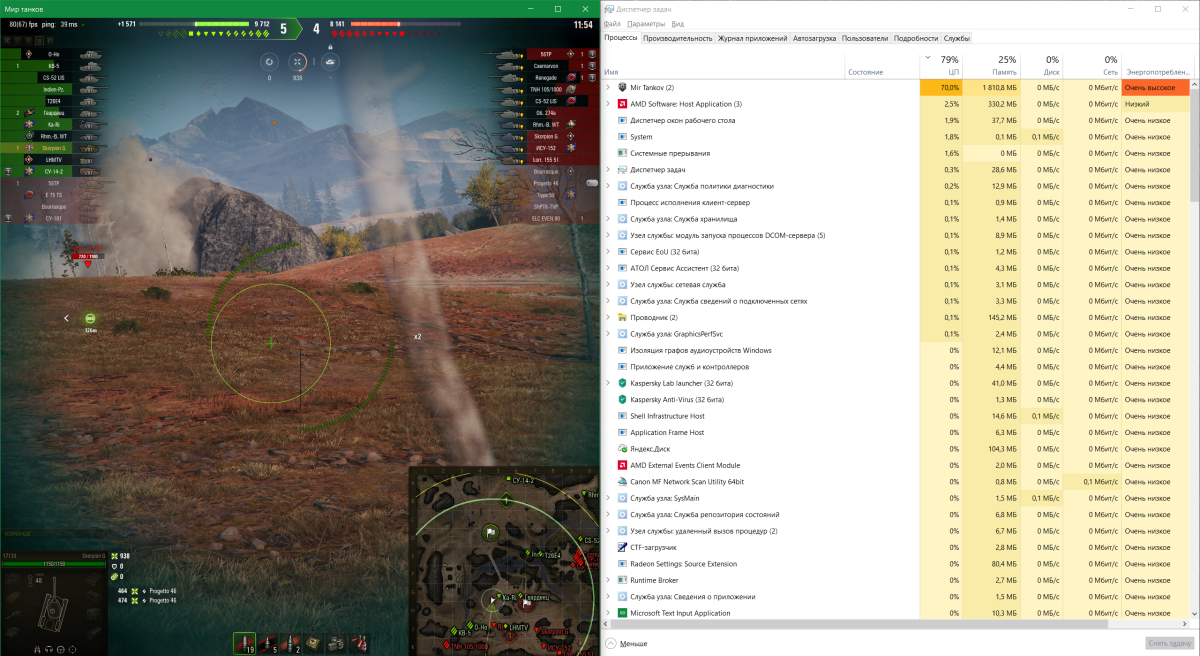
Task: Click the green base flag on minimap
Action: click(x=491, y=533)
